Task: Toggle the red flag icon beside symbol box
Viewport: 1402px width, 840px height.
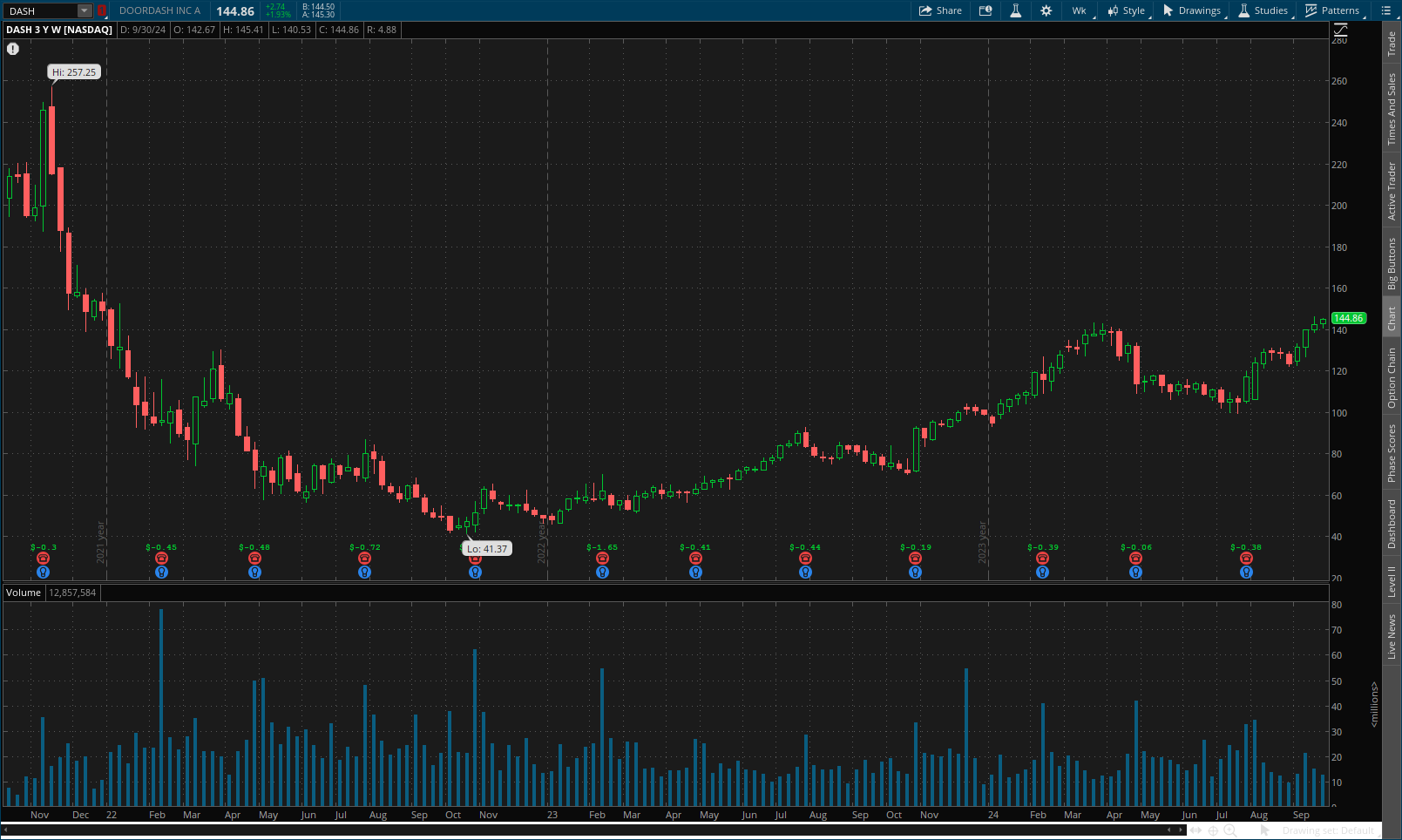Action: 101,10
